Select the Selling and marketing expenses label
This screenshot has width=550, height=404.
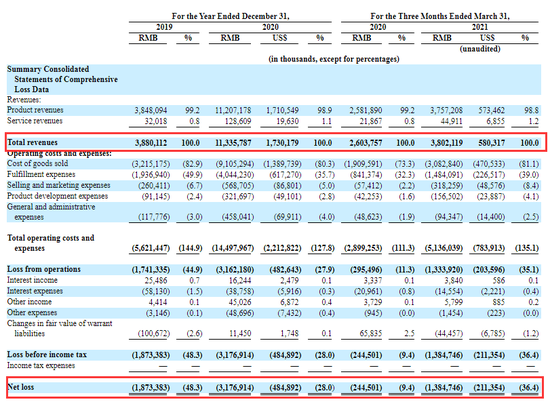click(x=59, y=185)
